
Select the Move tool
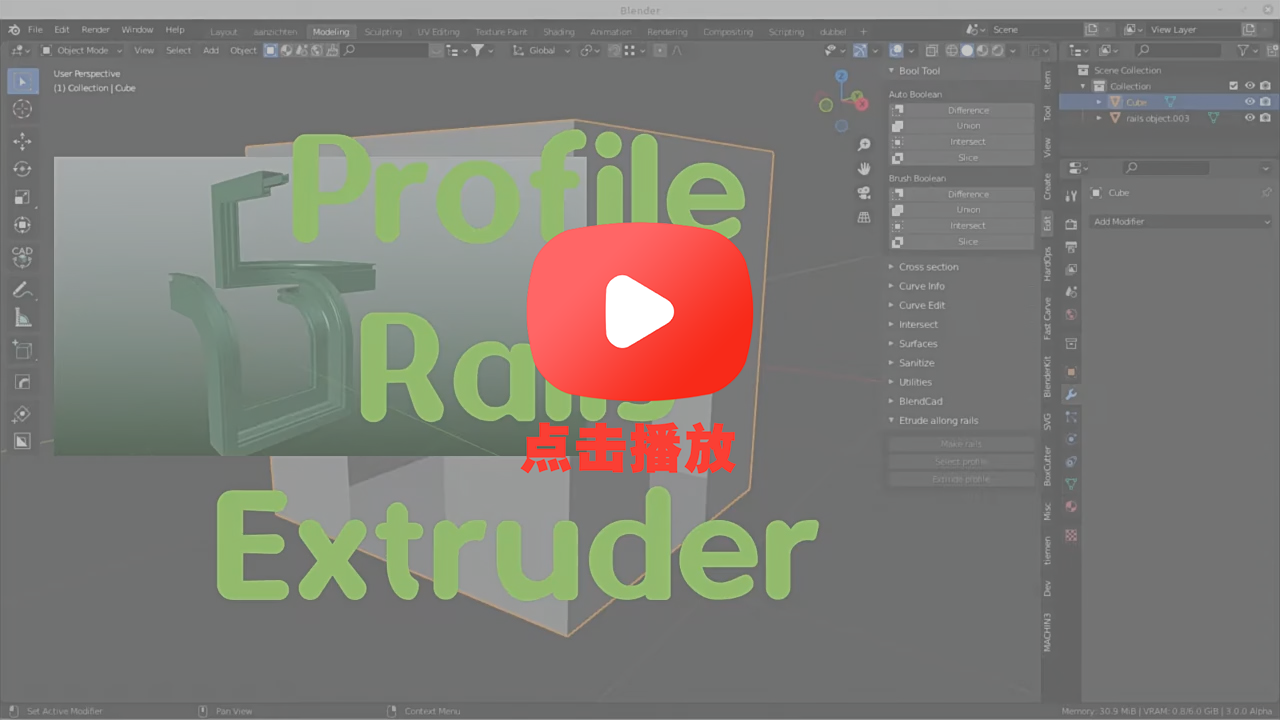[x=22, y=141]
